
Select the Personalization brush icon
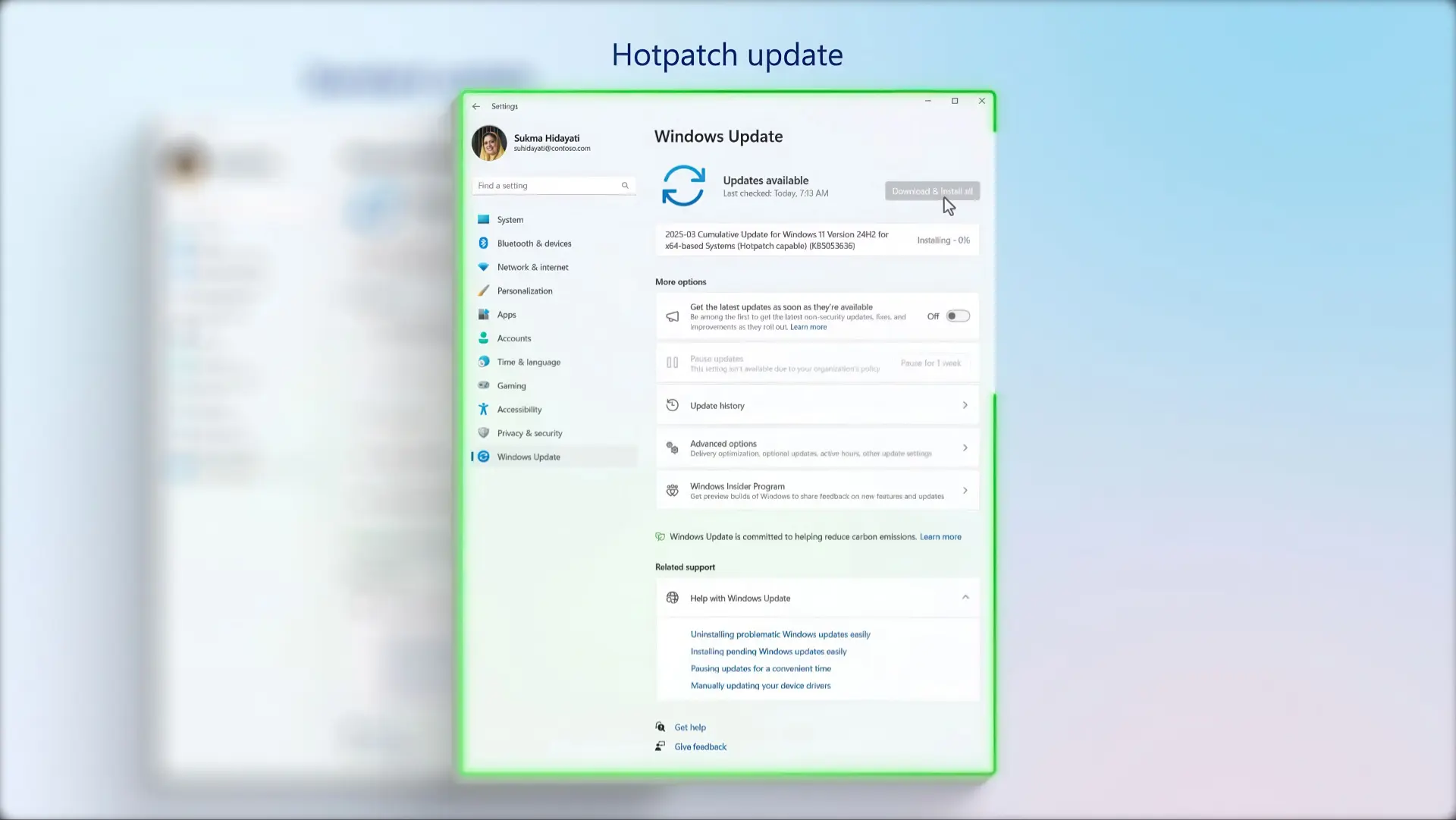(483, 291)
